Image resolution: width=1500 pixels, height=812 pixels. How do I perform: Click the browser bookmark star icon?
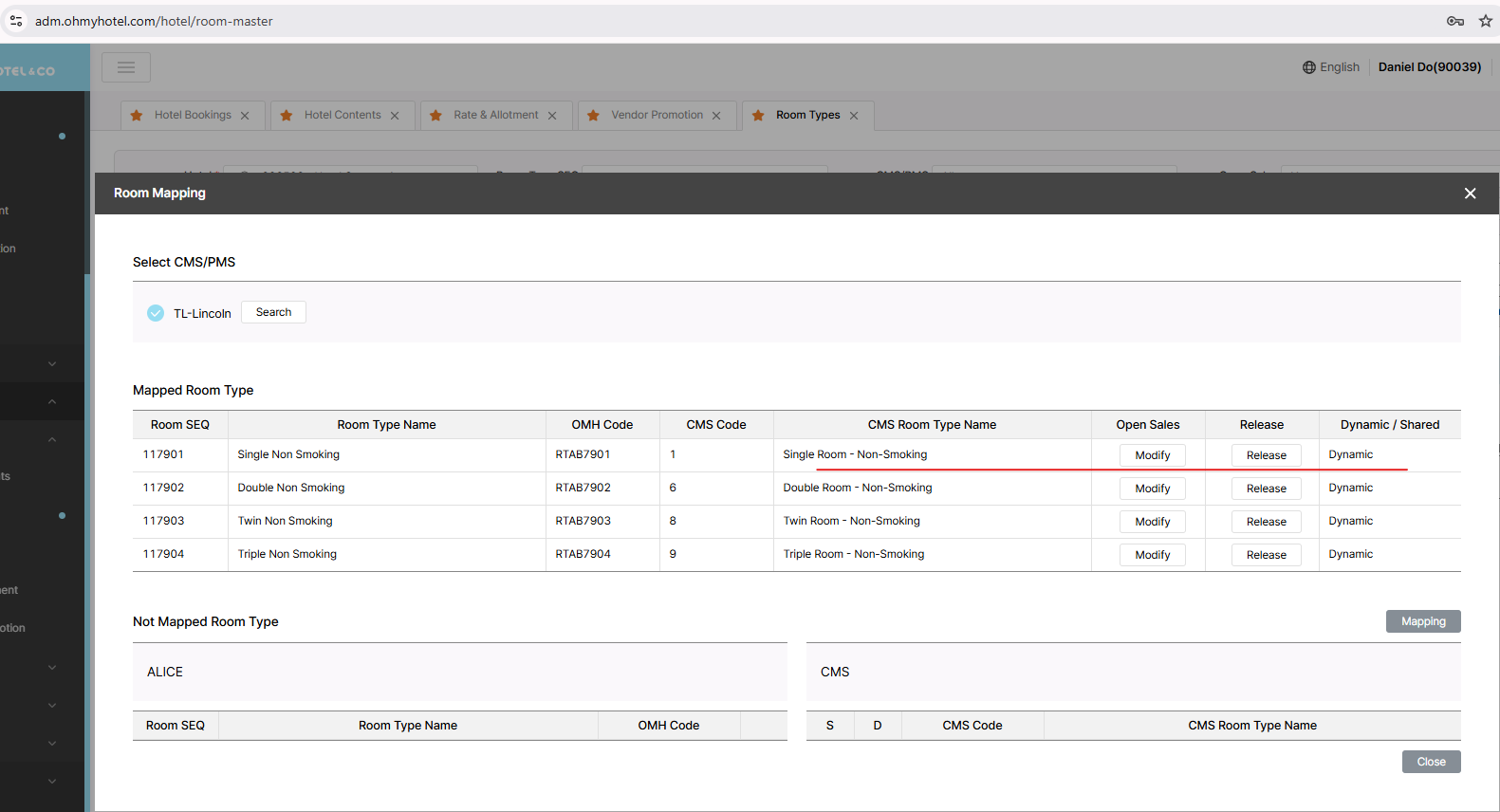click(1485, 21)
